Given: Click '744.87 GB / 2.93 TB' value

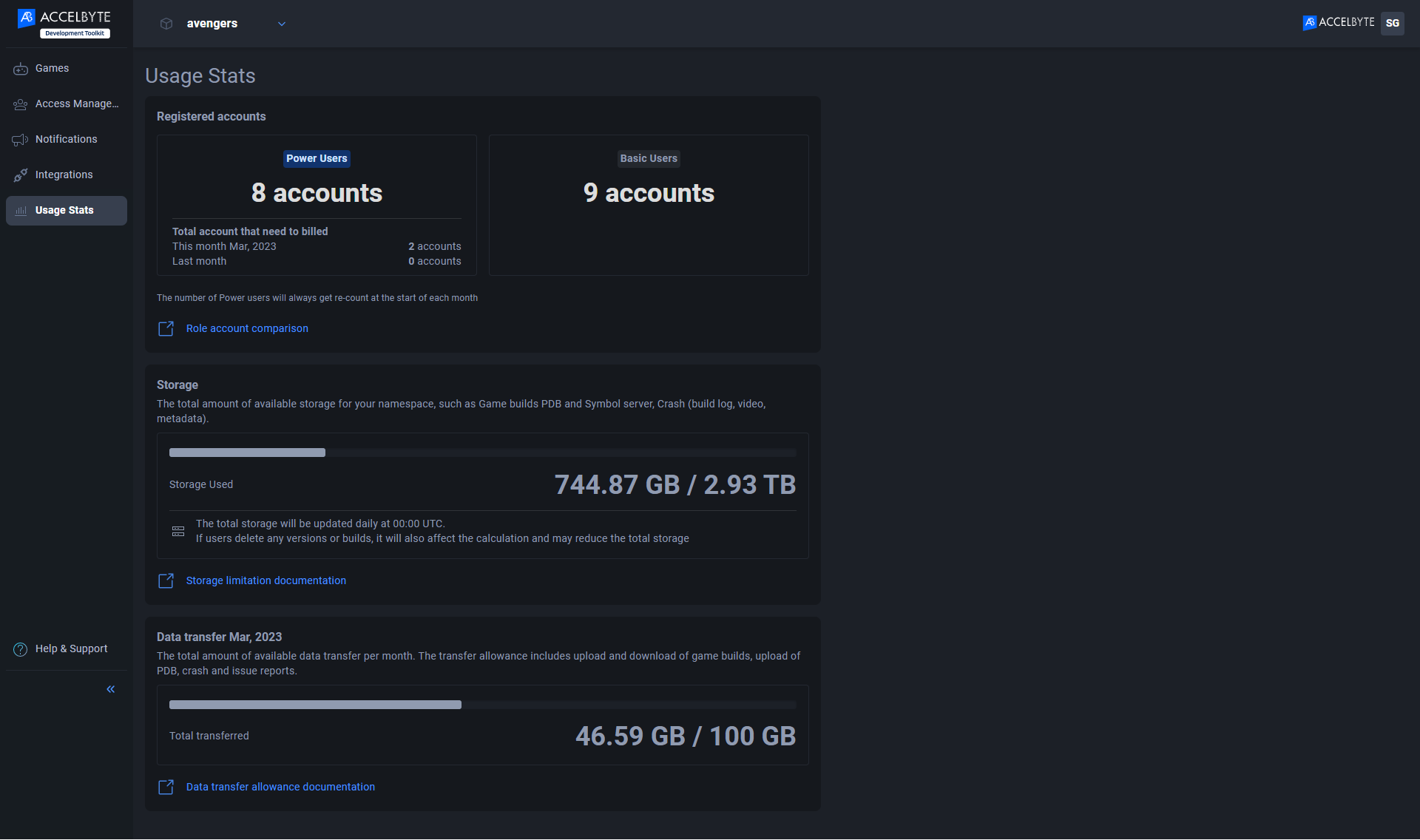Looking at the screenshot, I should point(675,484).
